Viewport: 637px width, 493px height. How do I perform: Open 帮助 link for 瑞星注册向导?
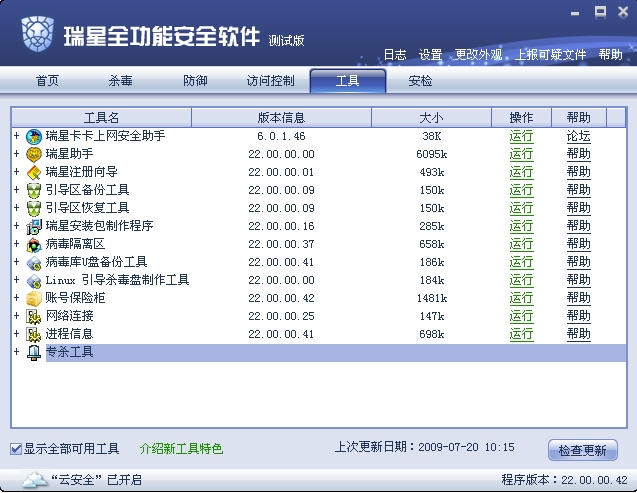click(x=578, y=172)
